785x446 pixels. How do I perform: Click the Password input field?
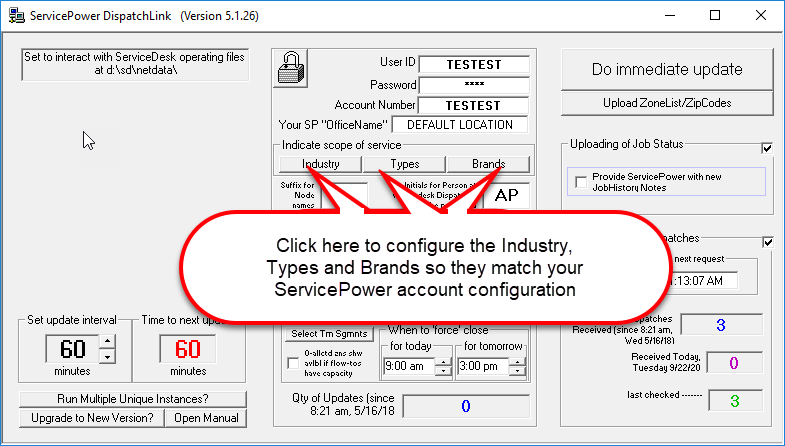[x=476, y=85]
